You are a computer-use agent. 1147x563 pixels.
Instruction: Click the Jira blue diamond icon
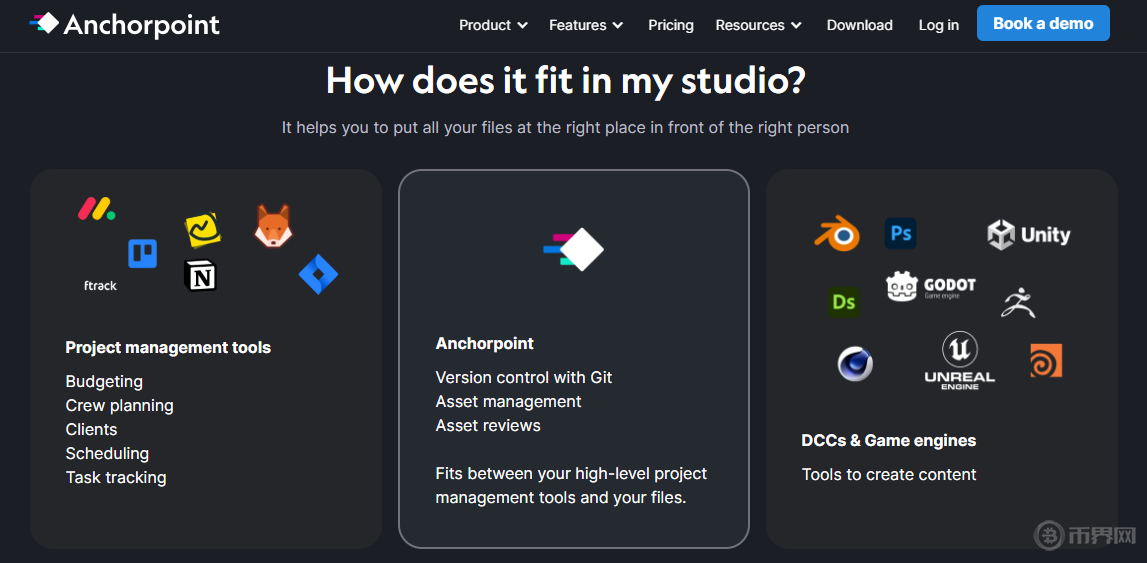pos(318,275)
